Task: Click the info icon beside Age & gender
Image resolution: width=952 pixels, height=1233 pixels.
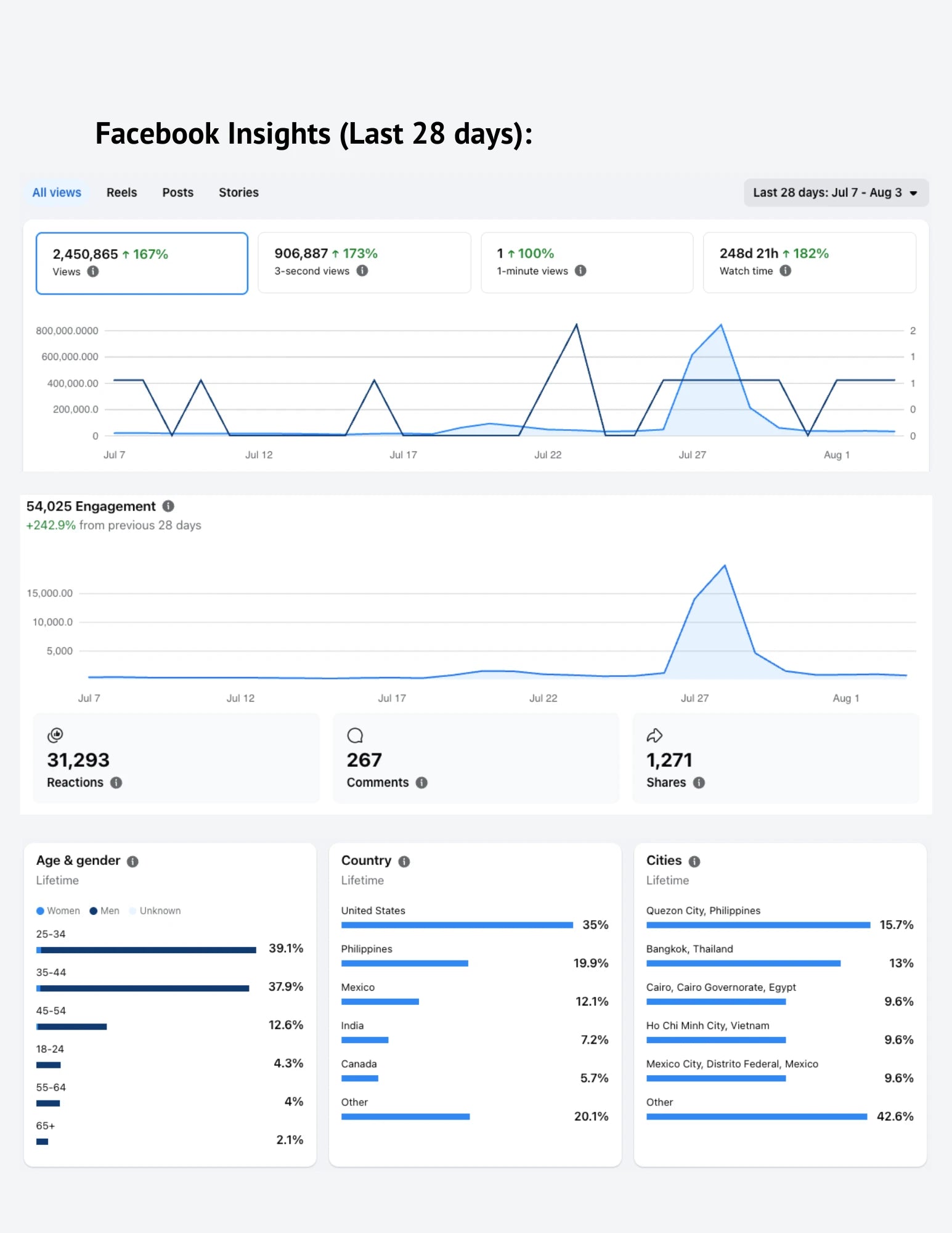Action: [x=132, y=861]
